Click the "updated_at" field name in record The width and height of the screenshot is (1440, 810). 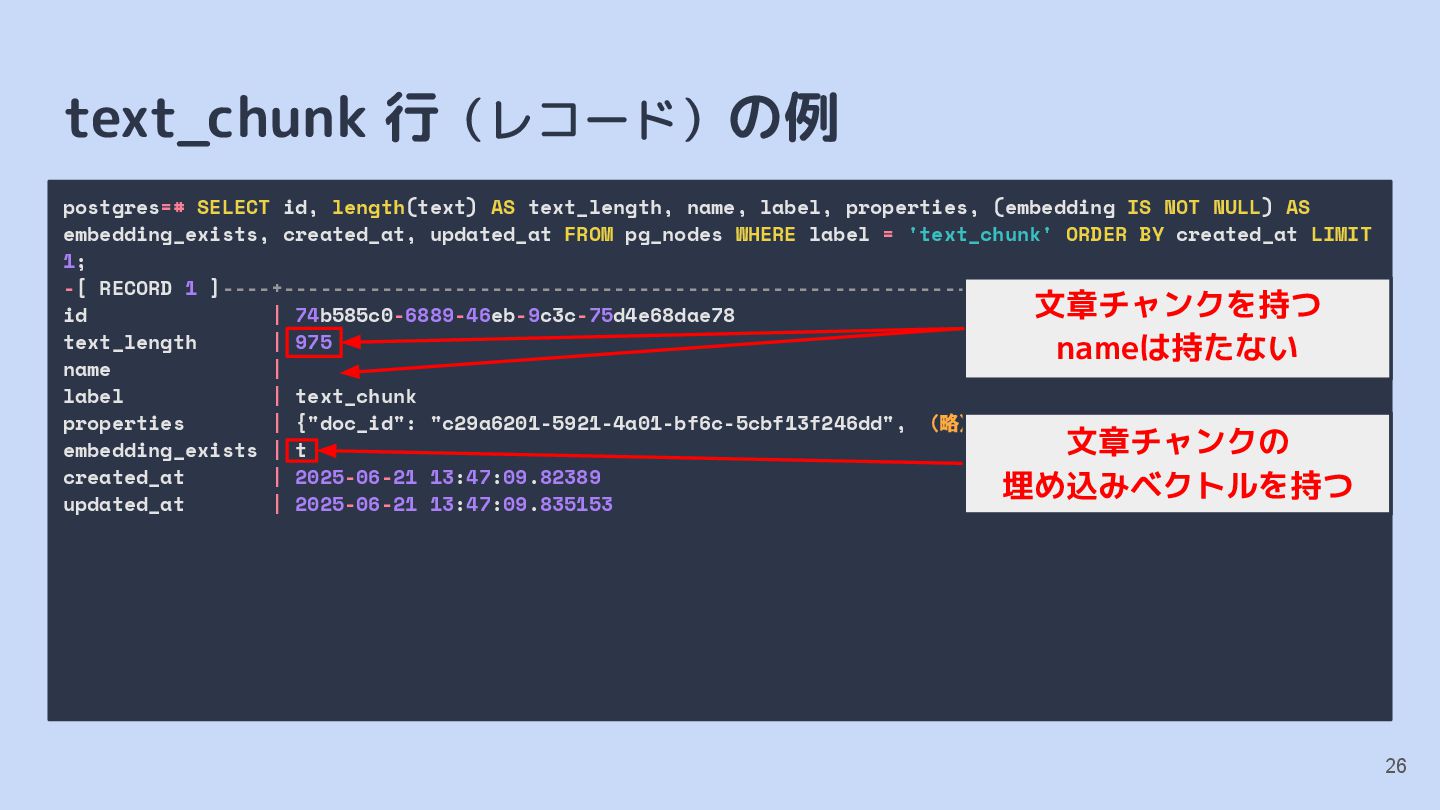pos(124,504)
